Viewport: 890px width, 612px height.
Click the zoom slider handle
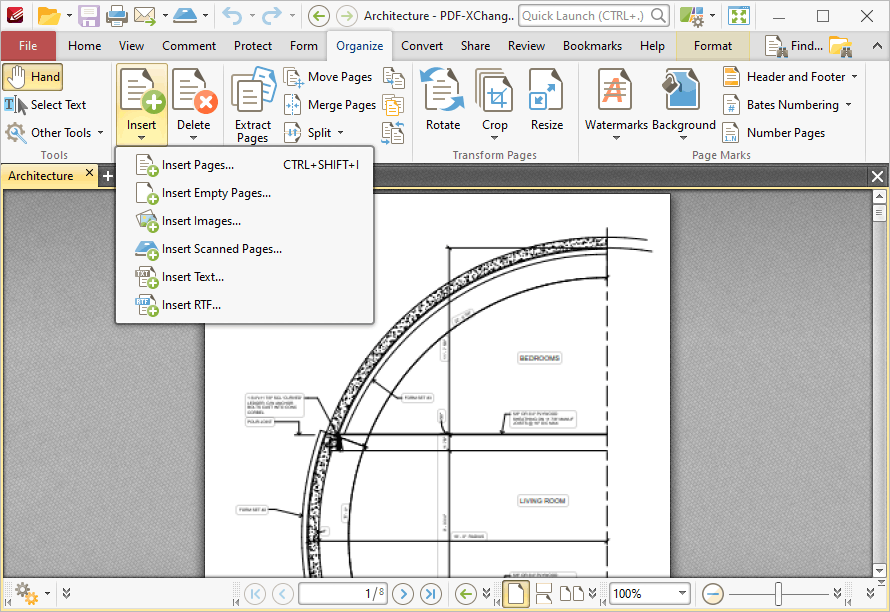pyautogui.click(x=778, y=594)
